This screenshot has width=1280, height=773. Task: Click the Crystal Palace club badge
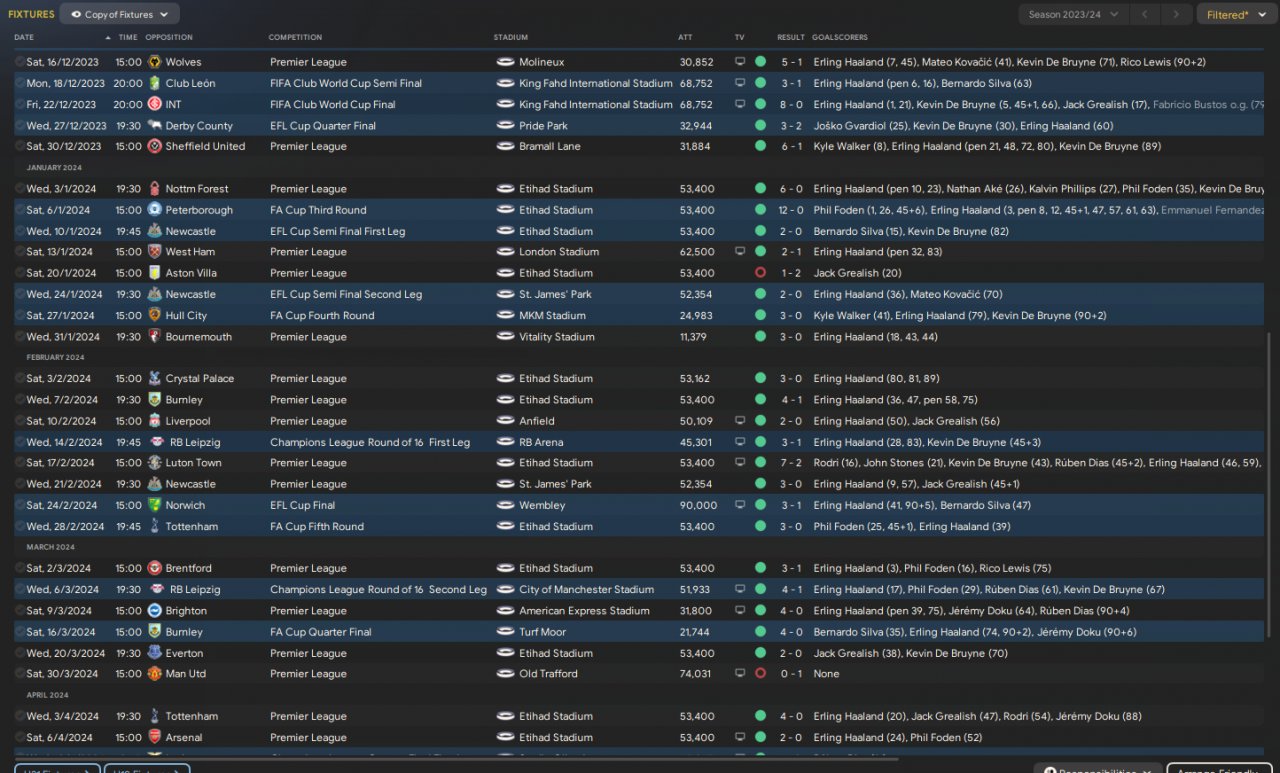pyautogui.click(x=155, y=379)
